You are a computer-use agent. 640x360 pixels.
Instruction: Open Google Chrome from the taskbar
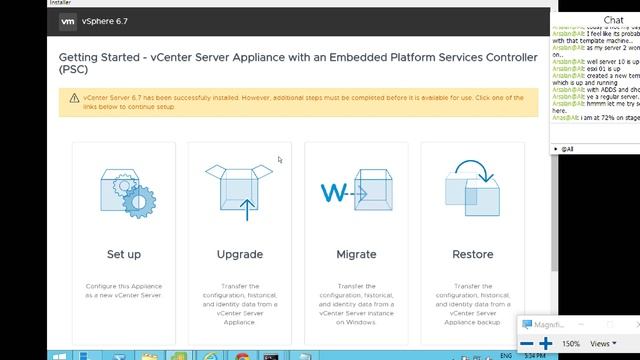click(x=242, y=356)
